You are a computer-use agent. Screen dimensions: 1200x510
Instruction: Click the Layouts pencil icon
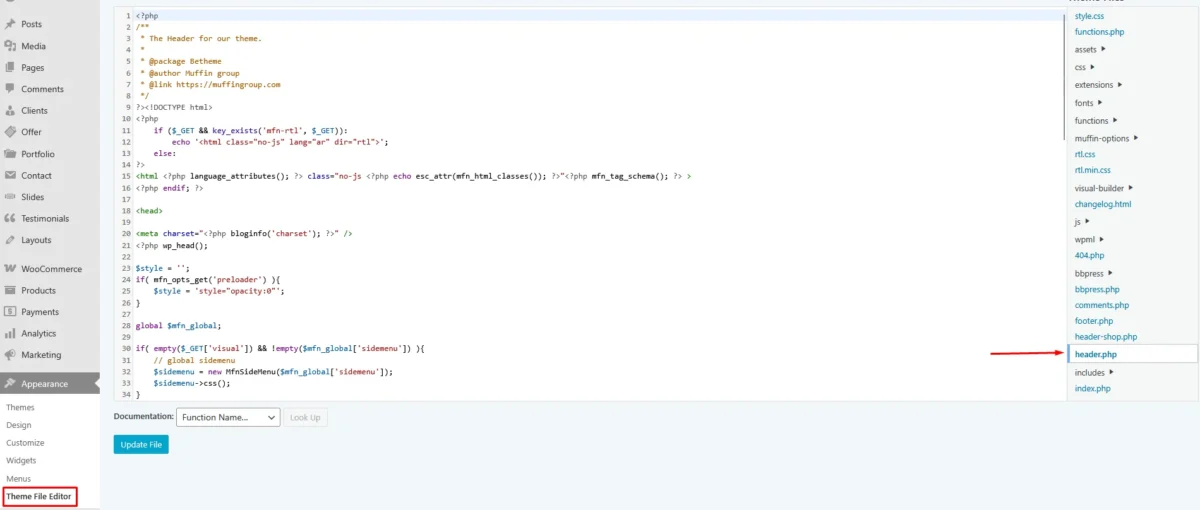click(x=10, y=240)
